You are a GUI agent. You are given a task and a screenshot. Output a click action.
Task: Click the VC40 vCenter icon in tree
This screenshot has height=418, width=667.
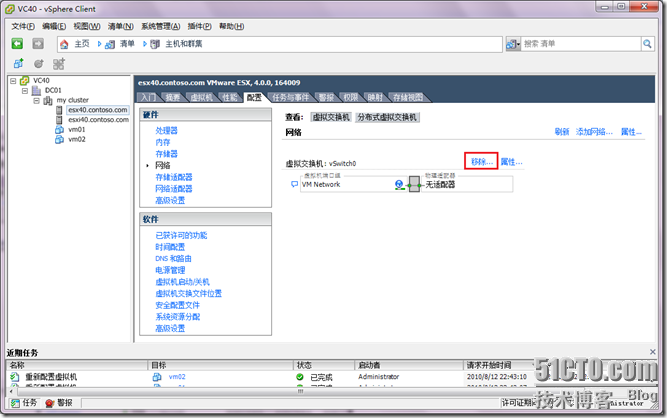pyautogui.click(x=25, y=80)
